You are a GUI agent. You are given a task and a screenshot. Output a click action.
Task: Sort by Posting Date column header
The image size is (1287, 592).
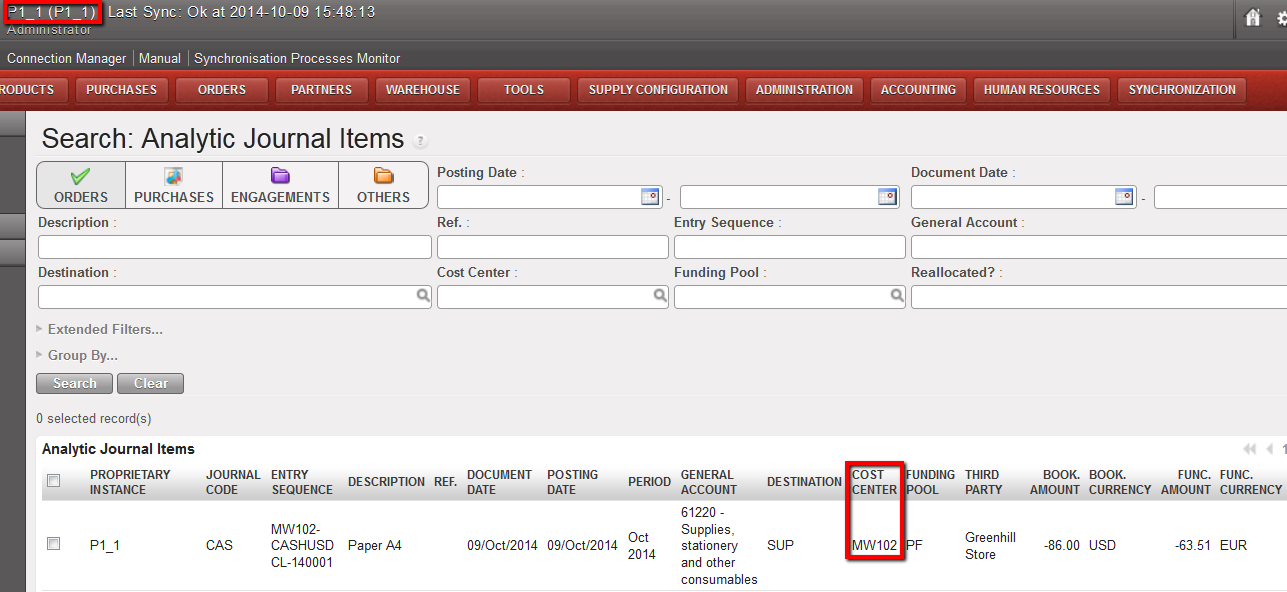click(x=573, y=482)
